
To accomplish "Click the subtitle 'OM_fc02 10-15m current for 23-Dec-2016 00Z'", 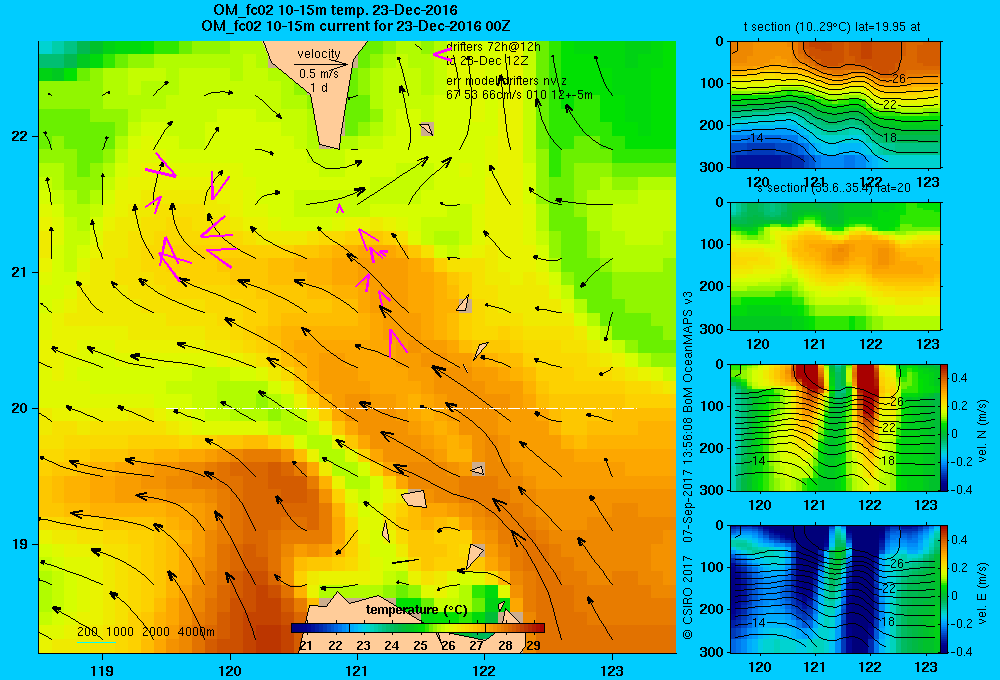I will pos(355,26).
